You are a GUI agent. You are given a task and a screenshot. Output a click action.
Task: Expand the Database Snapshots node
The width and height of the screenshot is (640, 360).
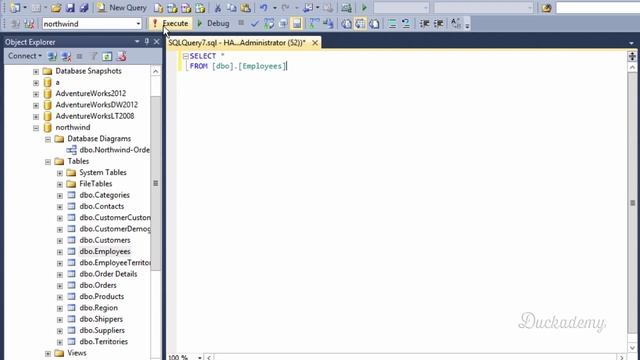(36, 71)
